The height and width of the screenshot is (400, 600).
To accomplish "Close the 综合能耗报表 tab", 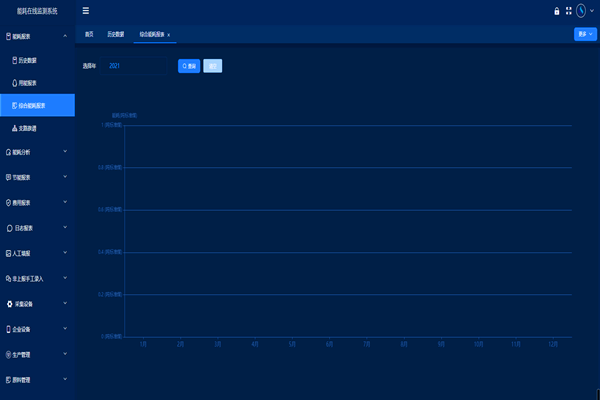I will pyautogui.click(x=169, y=35).
